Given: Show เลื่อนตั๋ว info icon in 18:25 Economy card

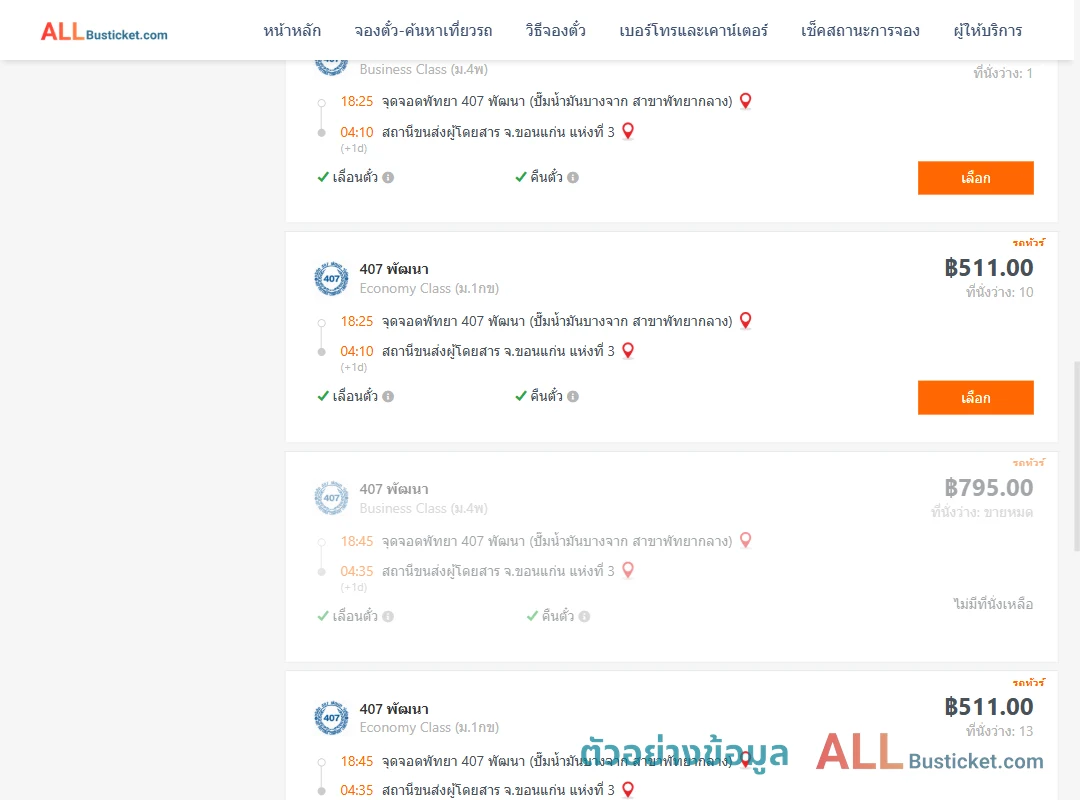Looking at the screenshot, I should pos(388,396).
